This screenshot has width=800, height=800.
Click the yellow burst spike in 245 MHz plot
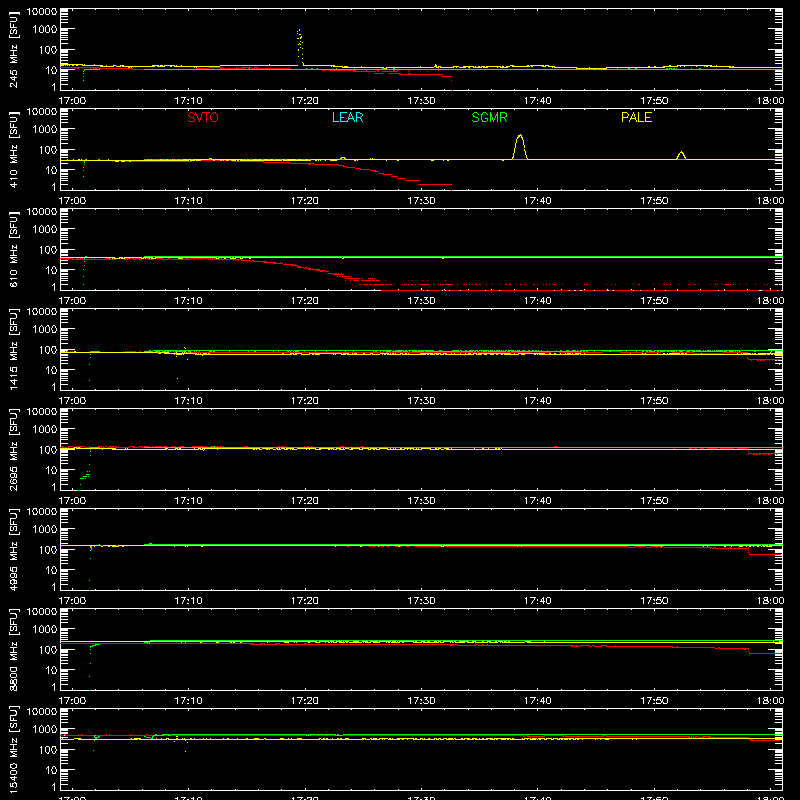[299, 47]
